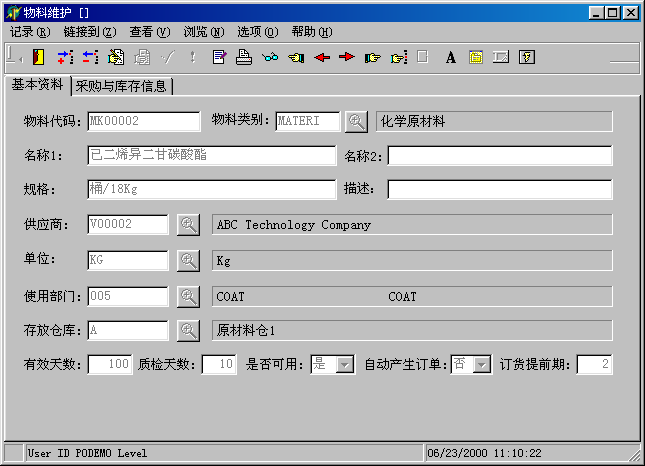Image resolution: width=645 pixels, height=466 pixels.
Task: Go to next record with red right arrow
Action: click(x=347, y=57)
